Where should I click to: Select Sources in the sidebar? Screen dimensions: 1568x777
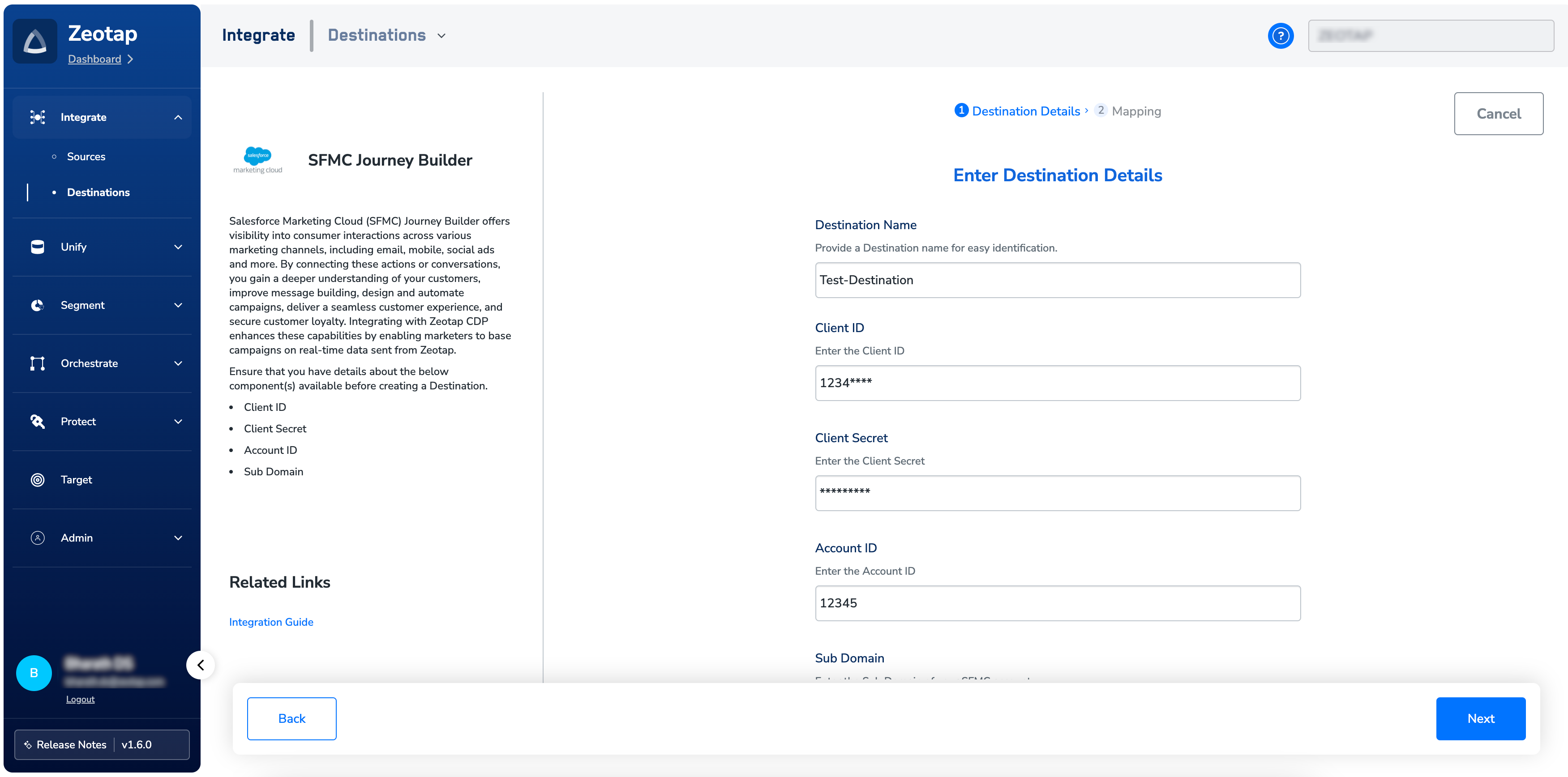pyautogui.click(x=86, y=156)
